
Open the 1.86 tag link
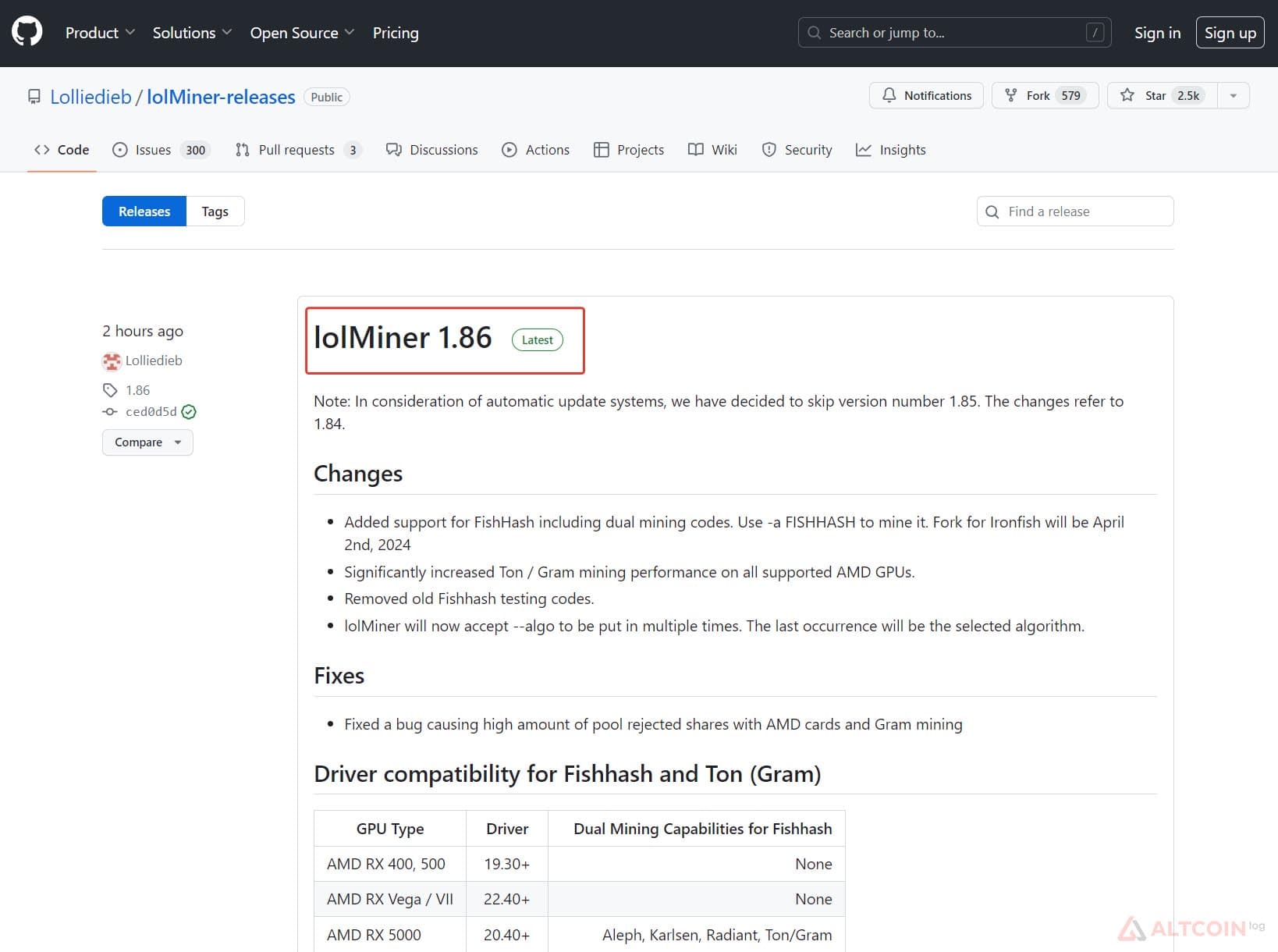point(138,390)
